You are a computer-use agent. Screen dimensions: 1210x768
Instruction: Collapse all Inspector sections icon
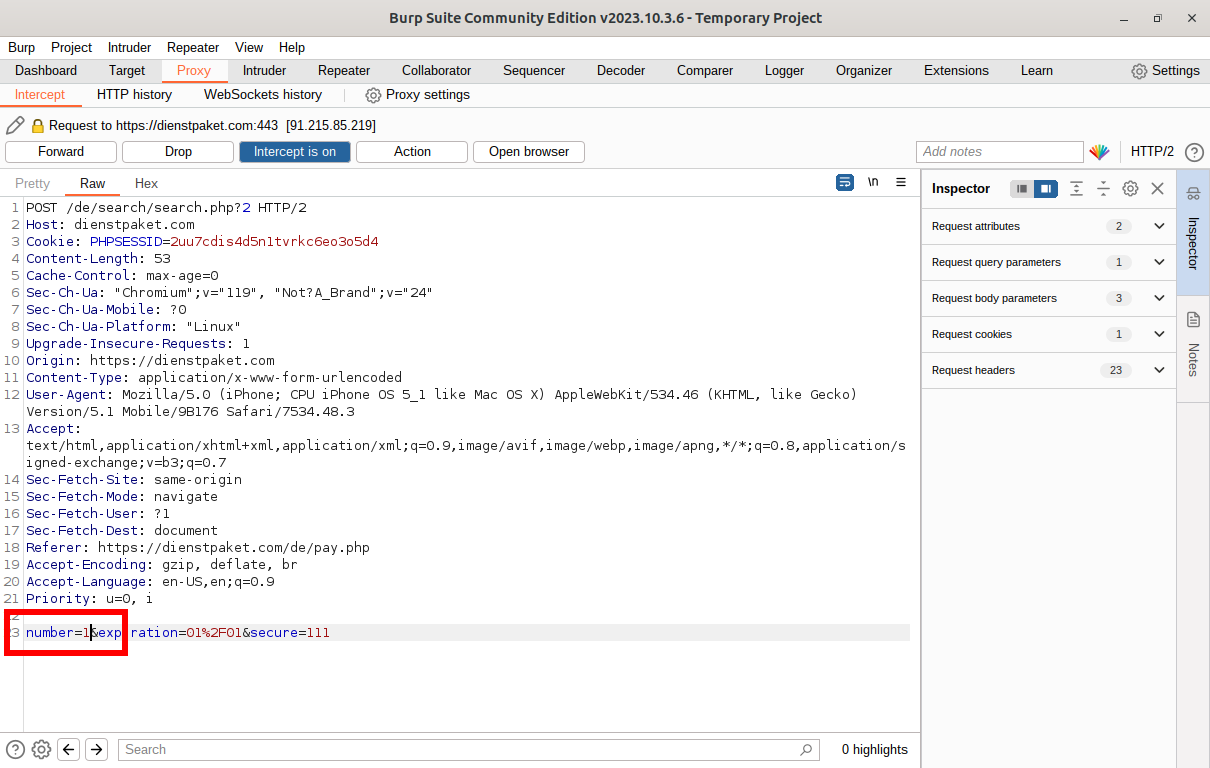pos(1103,188)
